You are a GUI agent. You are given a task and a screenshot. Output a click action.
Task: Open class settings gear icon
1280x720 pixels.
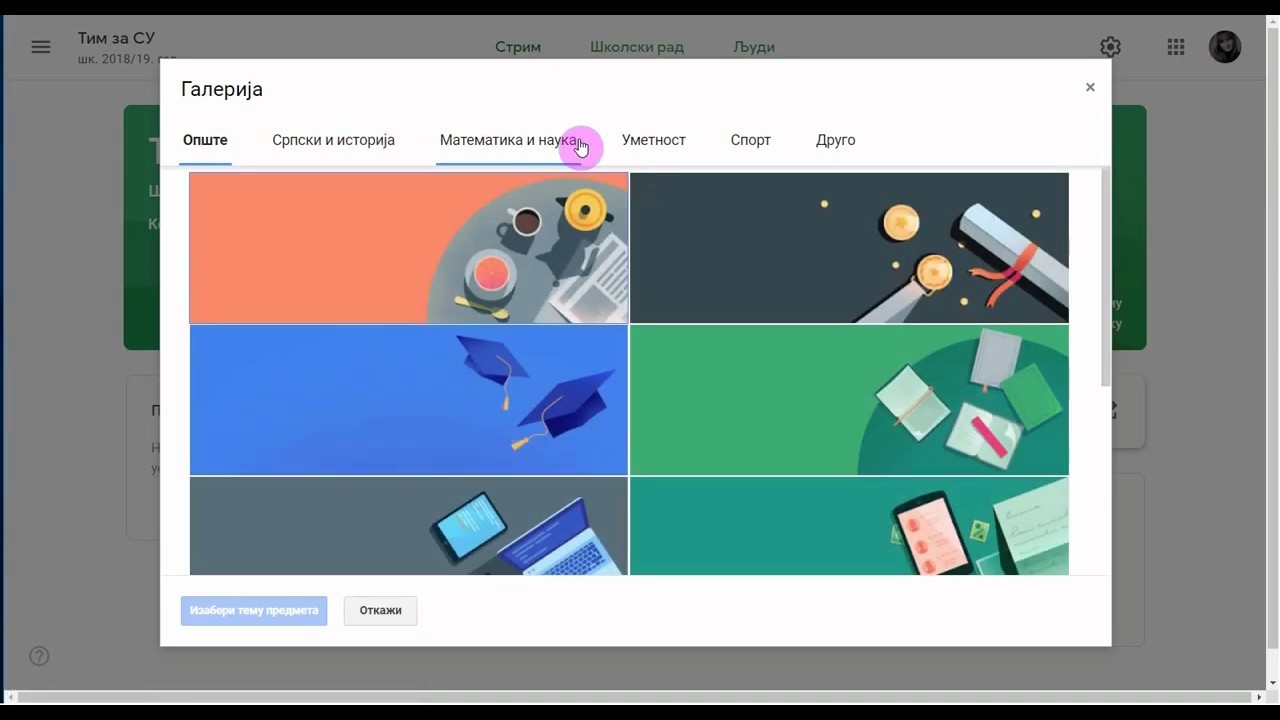pyautogui.click(x=1110, y=47)
